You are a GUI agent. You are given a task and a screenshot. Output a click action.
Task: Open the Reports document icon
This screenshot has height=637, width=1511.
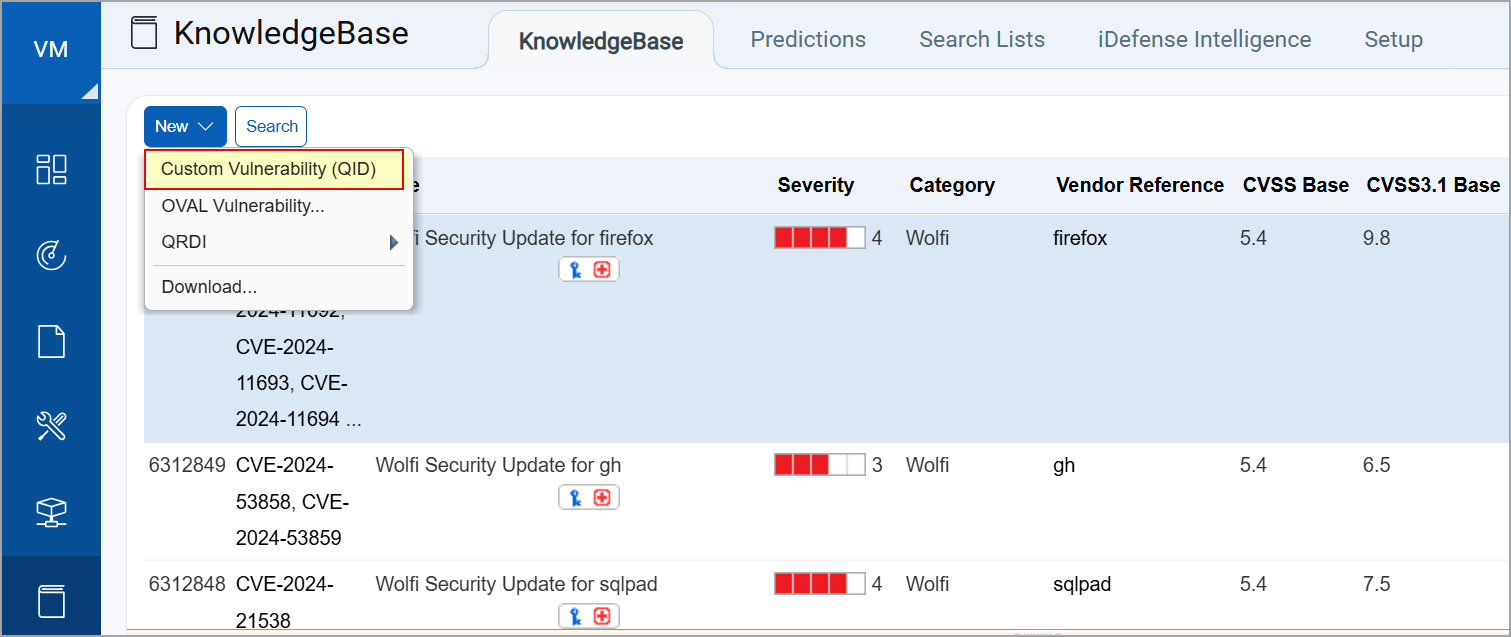[51, 342]
